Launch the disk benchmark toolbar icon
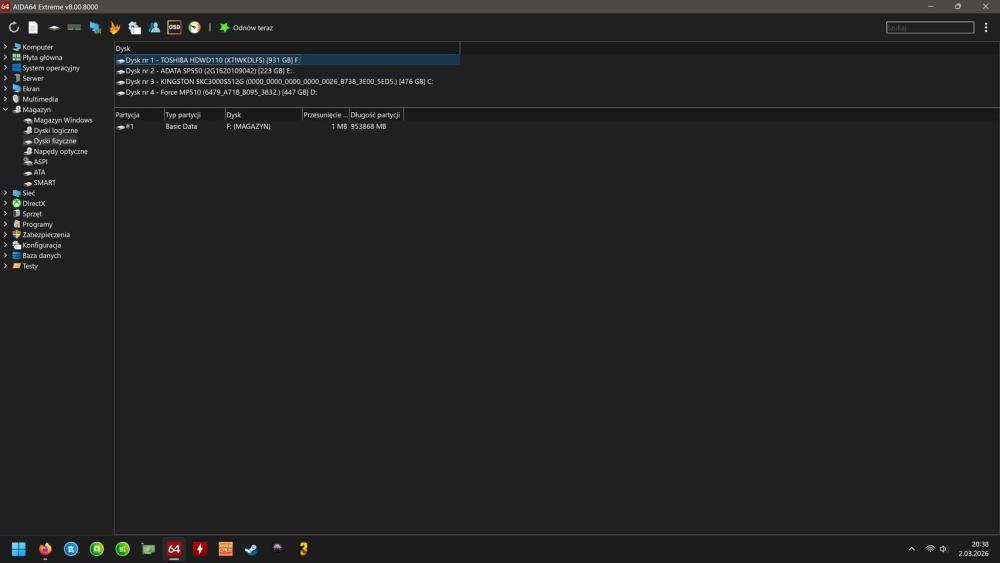The image size is (1000, 563). (x=54, y=28)
